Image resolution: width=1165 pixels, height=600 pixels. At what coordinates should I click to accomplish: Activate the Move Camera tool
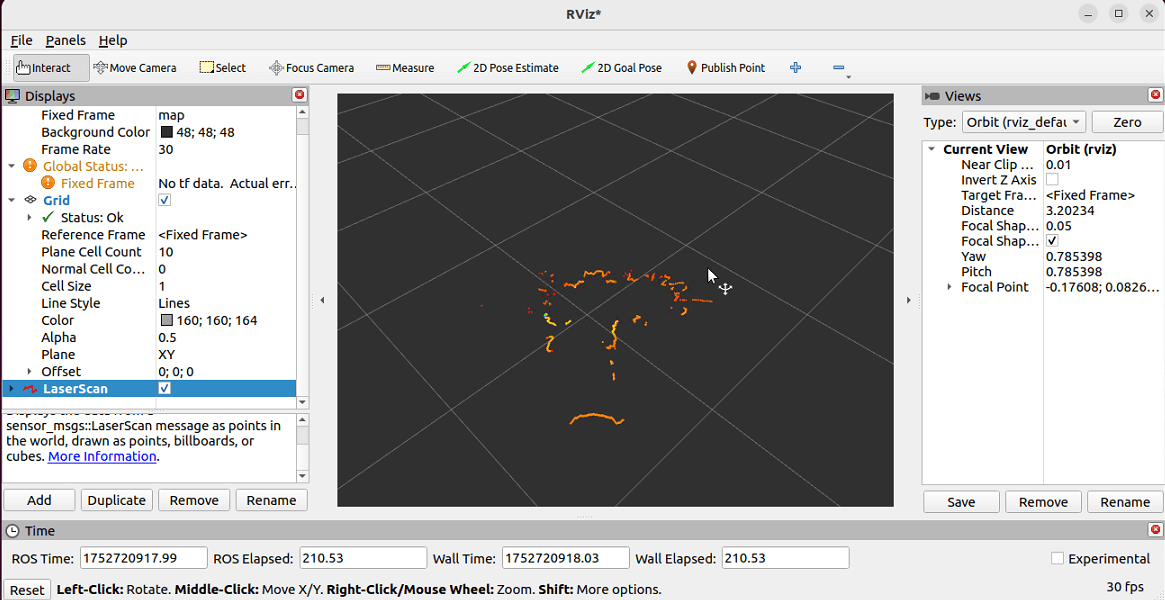pos(135,68)
